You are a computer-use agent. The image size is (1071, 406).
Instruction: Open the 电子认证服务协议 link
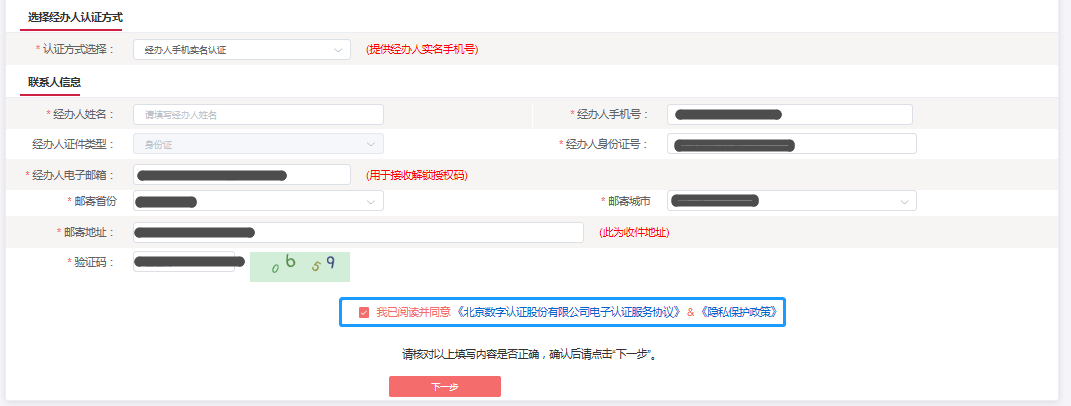point(568,312)
